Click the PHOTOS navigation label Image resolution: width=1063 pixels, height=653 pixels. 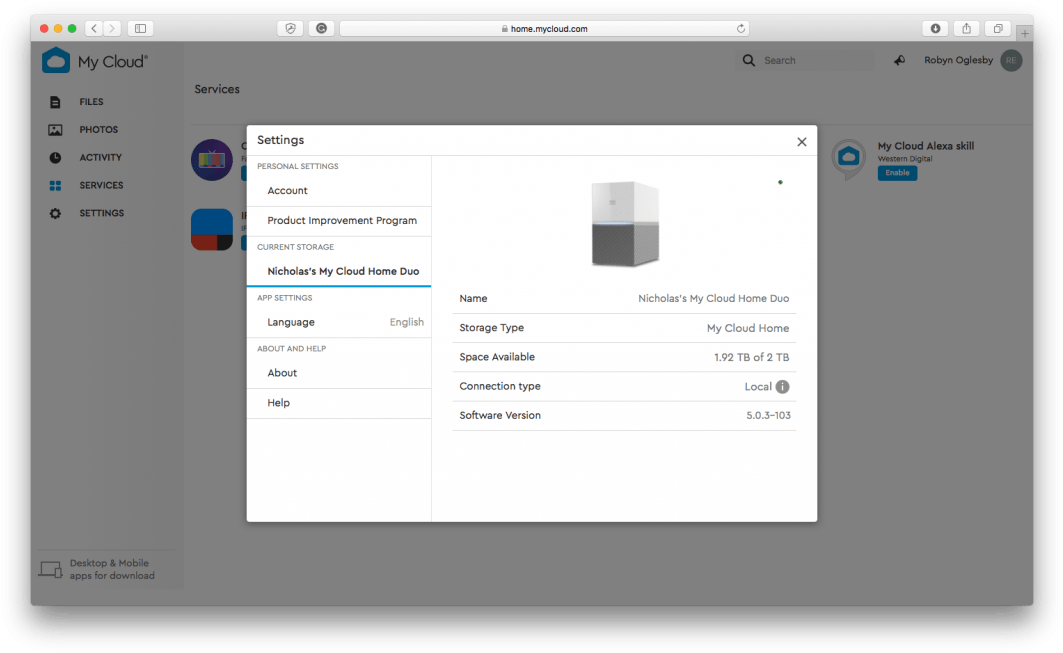(x=98, y=130)
